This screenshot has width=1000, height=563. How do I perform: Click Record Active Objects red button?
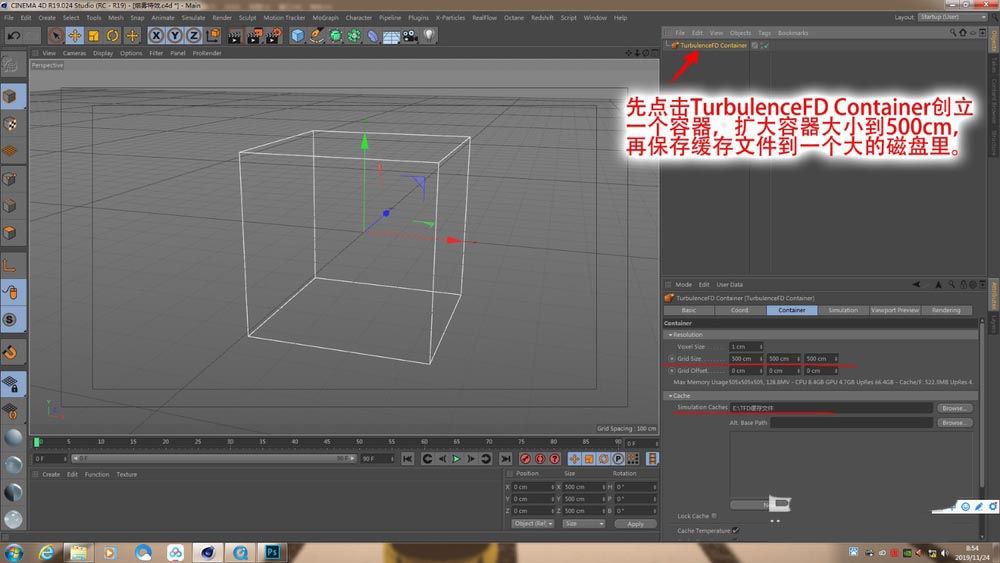click(525, 459)
